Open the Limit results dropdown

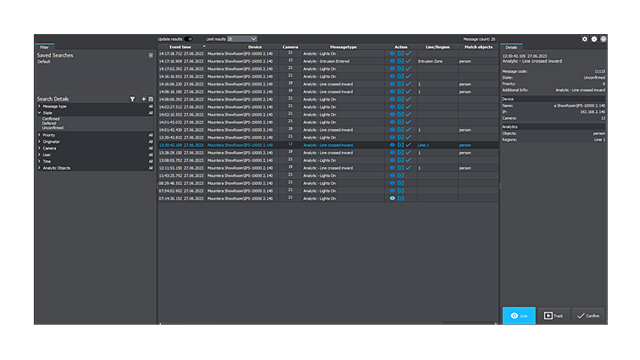point(242,39)
